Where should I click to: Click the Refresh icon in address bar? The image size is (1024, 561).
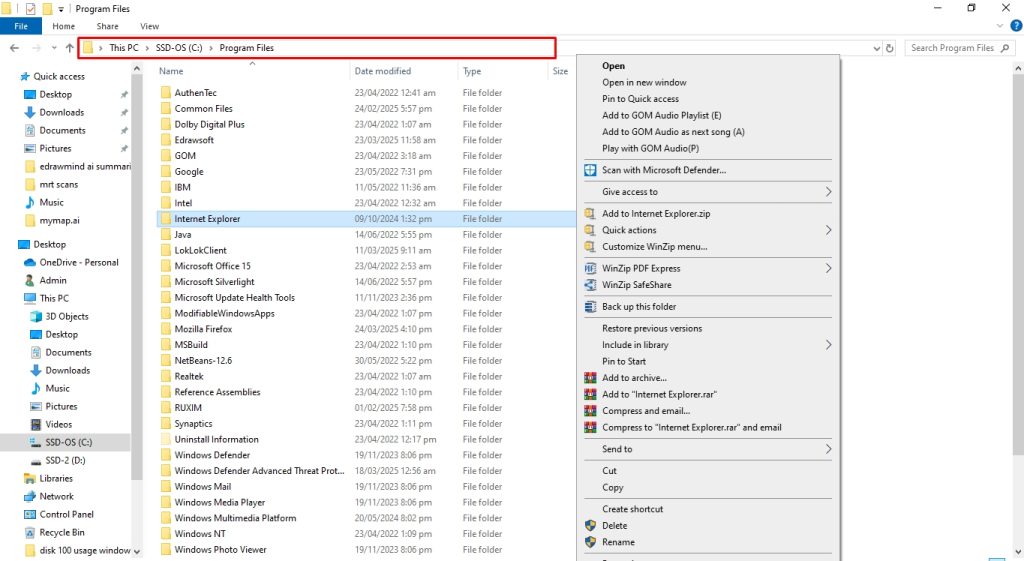pyautogui.click(x=889, y=48)
